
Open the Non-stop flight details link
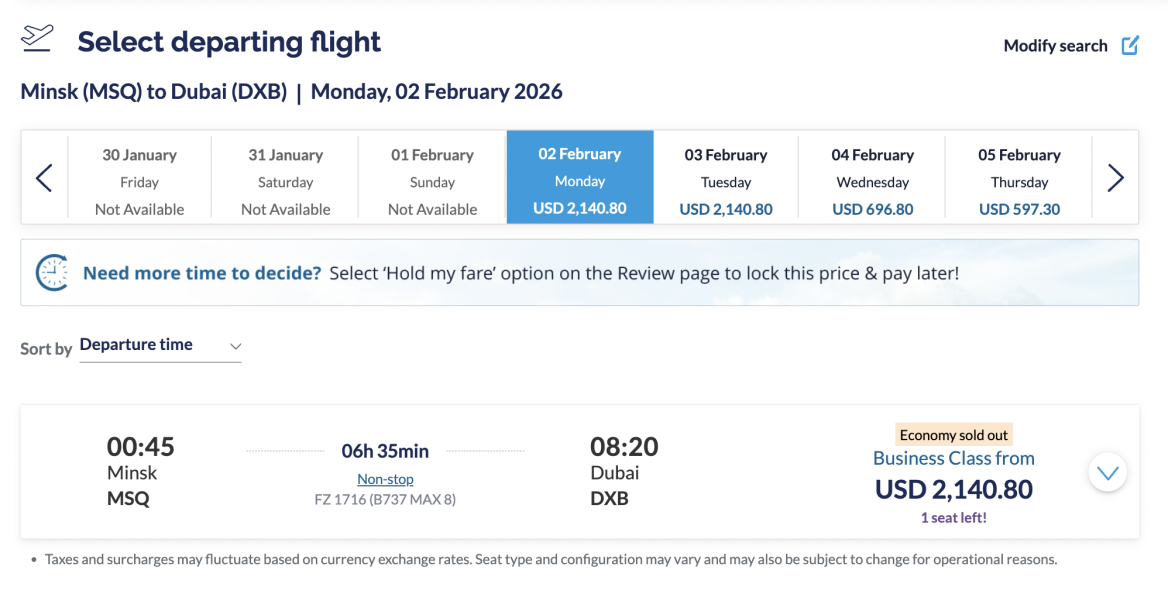[x=385, y=479]
